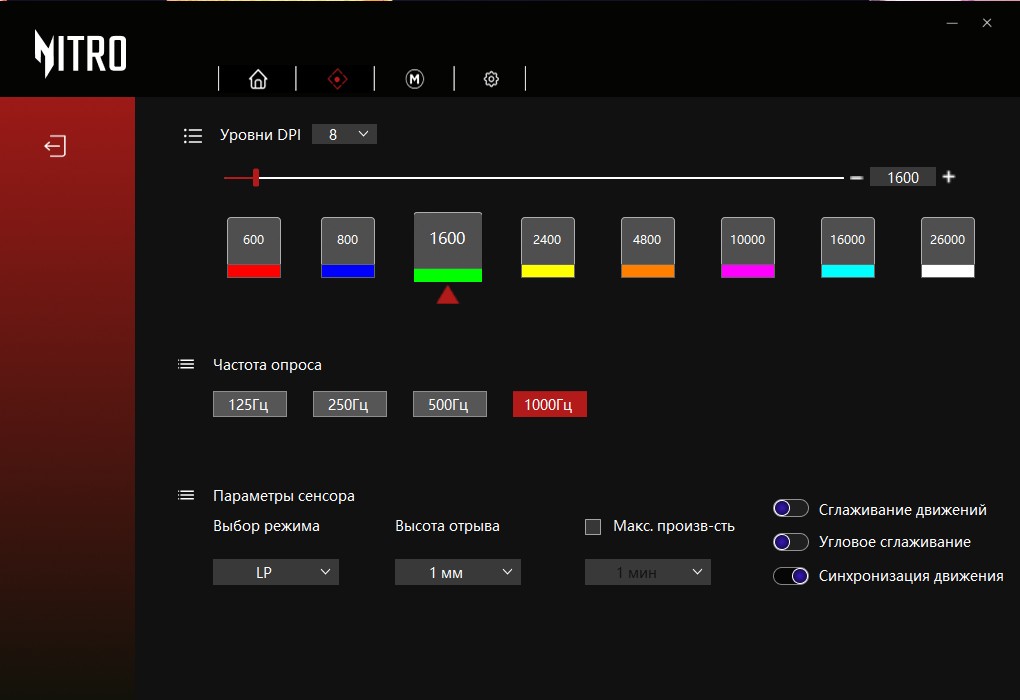Open the Уровни DPI count dropdown
1020x700 pixels.
point(344,134)
